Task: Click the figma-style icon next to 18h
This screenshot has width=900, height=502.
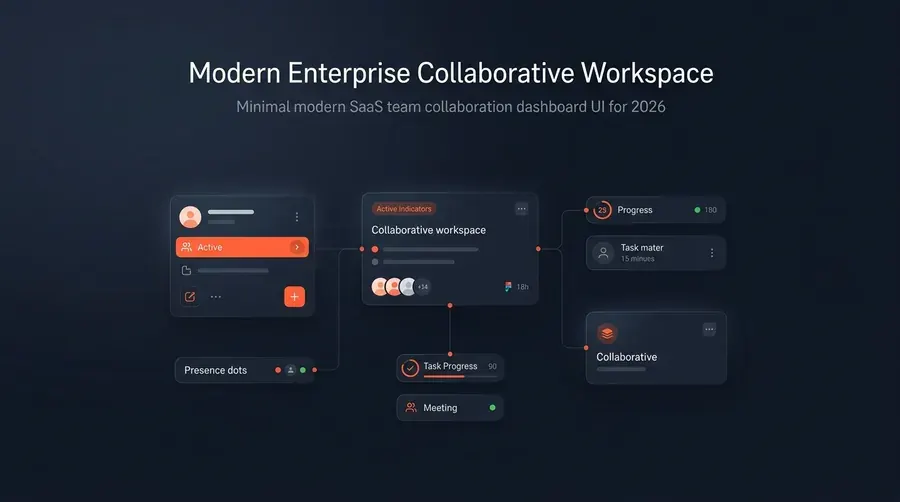Action: pyautogui.click(x=508, y=286)
